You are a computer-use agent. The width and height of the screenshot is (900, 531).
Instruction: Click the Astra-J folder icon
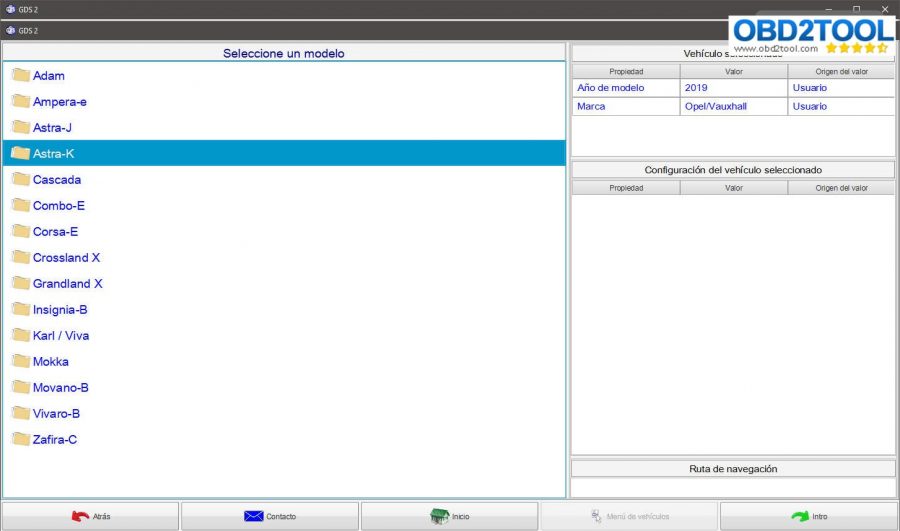[x=21, y=127]
